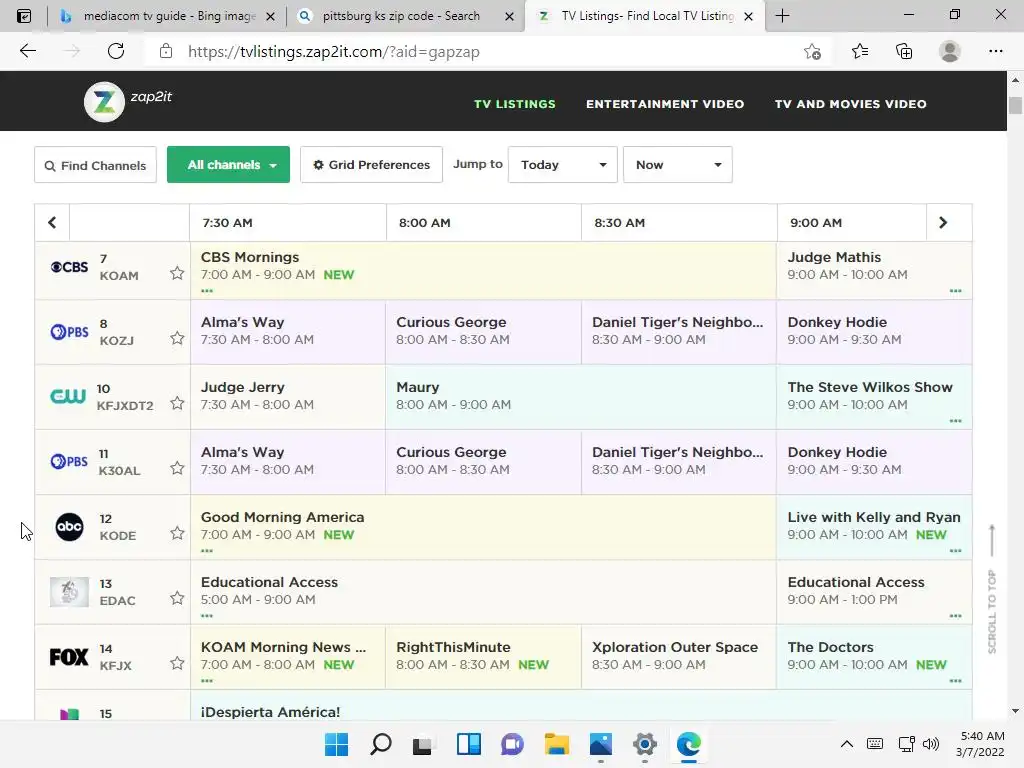Open taskbar Search
The width and height of the screenshot is (1024, 768).
click(381, 744)
